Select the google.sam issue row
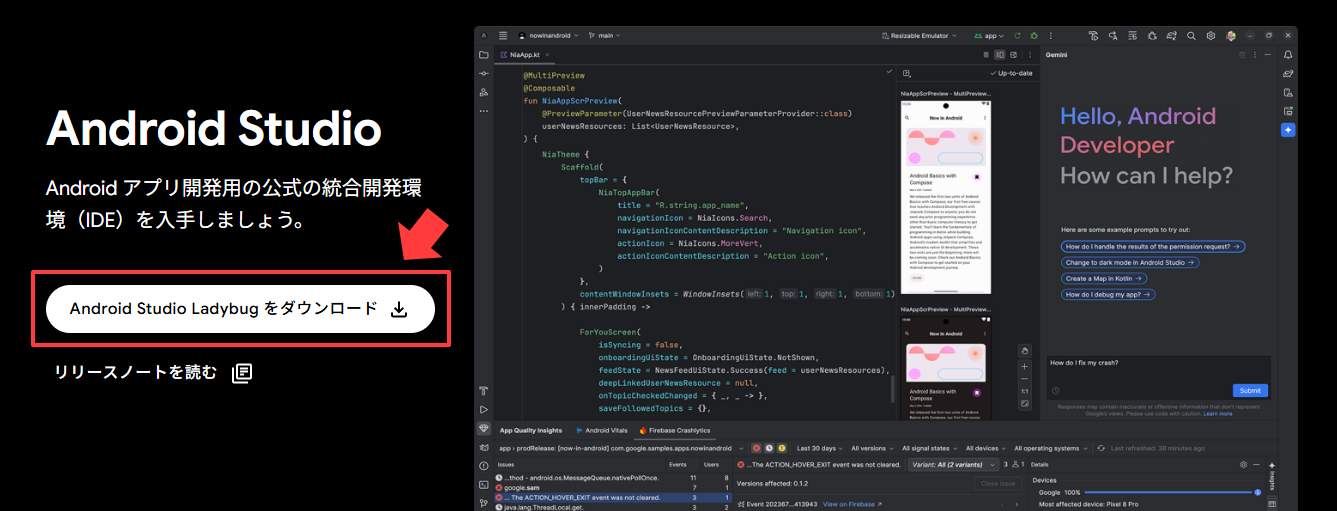This screenshot has width=1337, height=511. pyautogui.click(x=612, y=487)
